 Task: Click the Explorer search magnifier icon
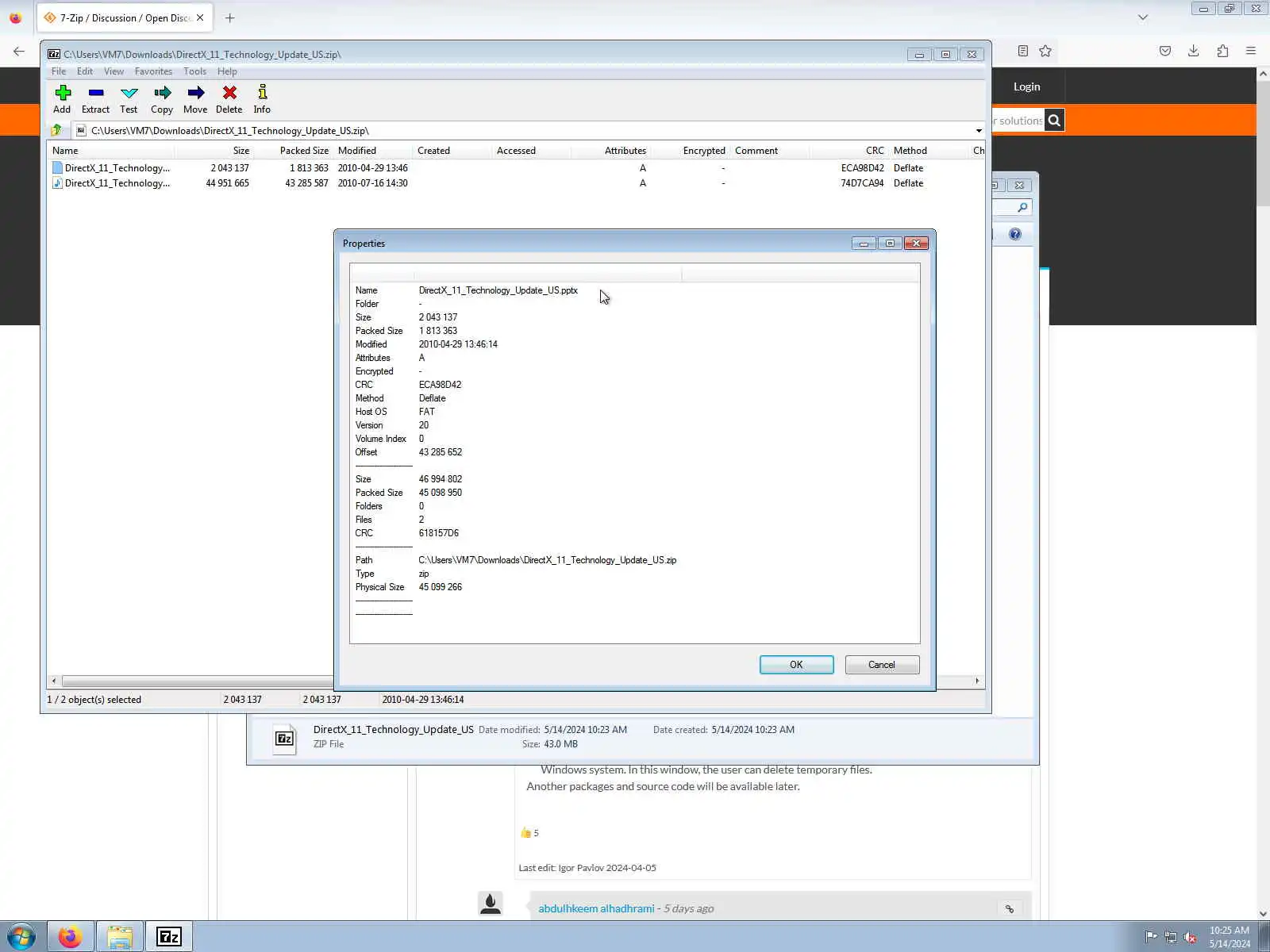1022,208
